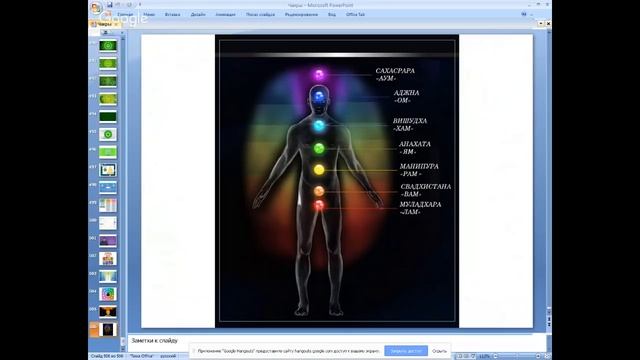Open the quick access toolbar customize arrow
Viewport: 640px width, 360px height.
click(x=140, y=5)
